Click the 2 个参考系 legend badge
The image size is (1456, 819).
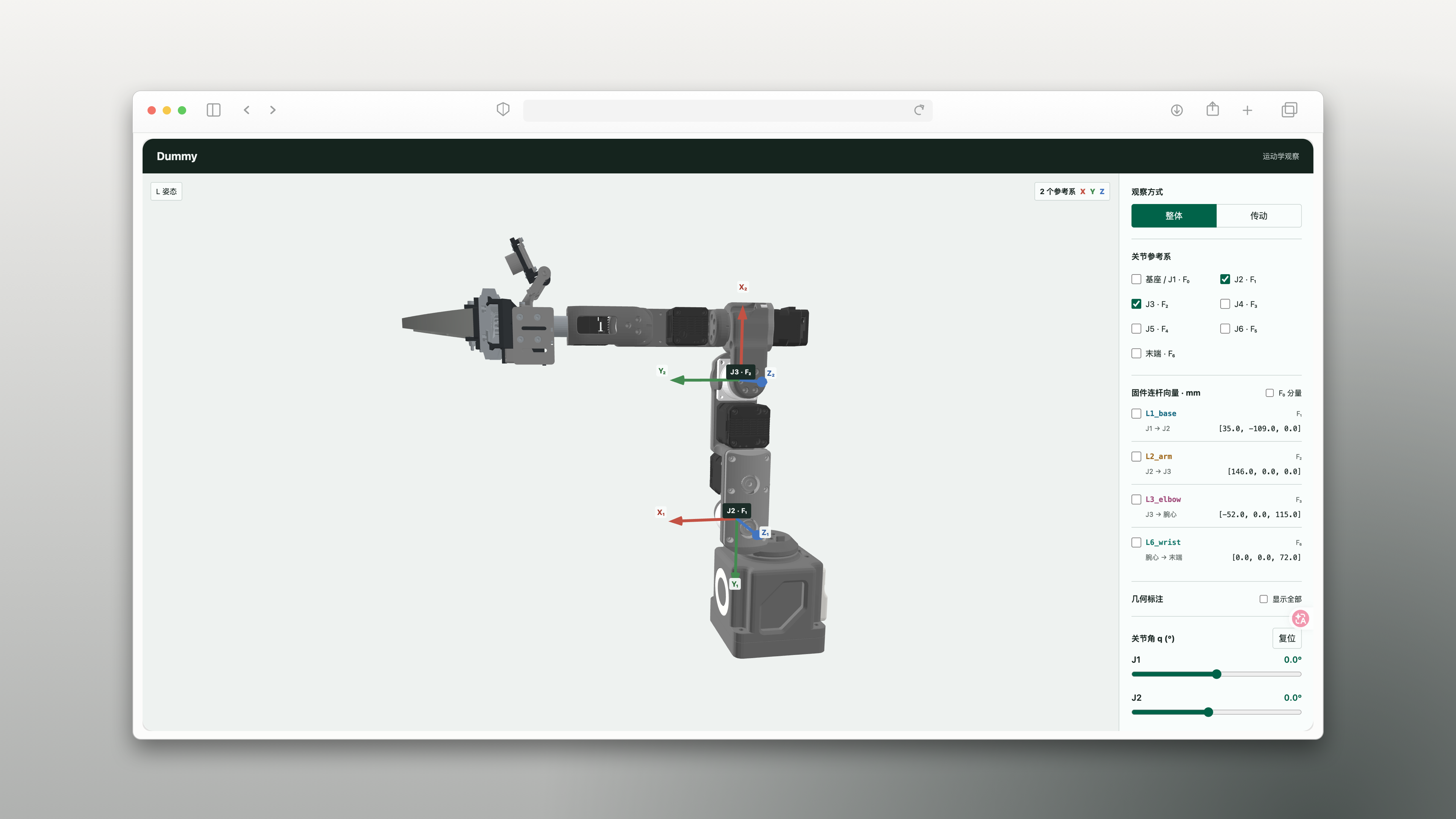1072,191
